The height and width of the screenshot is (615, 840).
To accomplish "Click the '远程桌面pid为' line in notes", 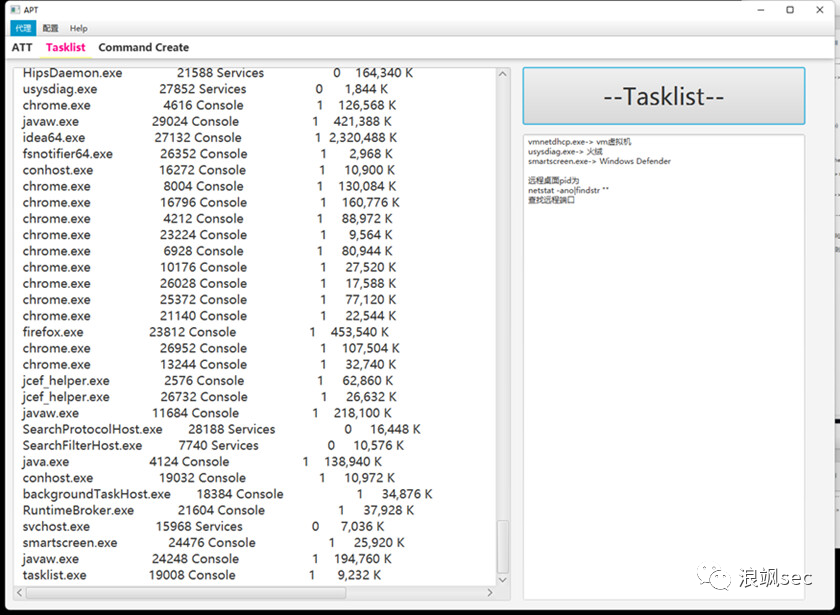I will coord(553,181).
